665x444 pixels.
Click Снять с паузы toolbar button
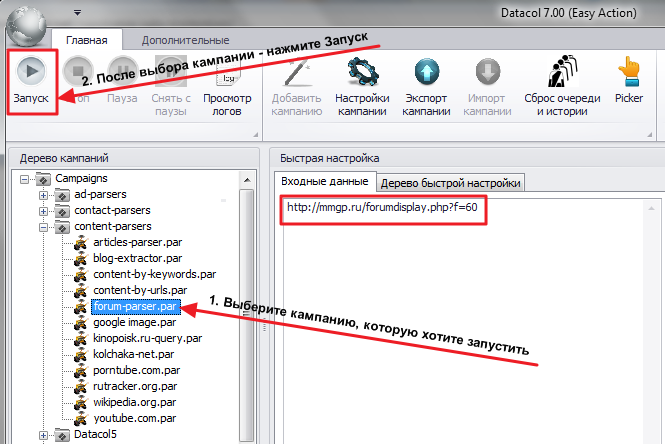coord(170,85)
